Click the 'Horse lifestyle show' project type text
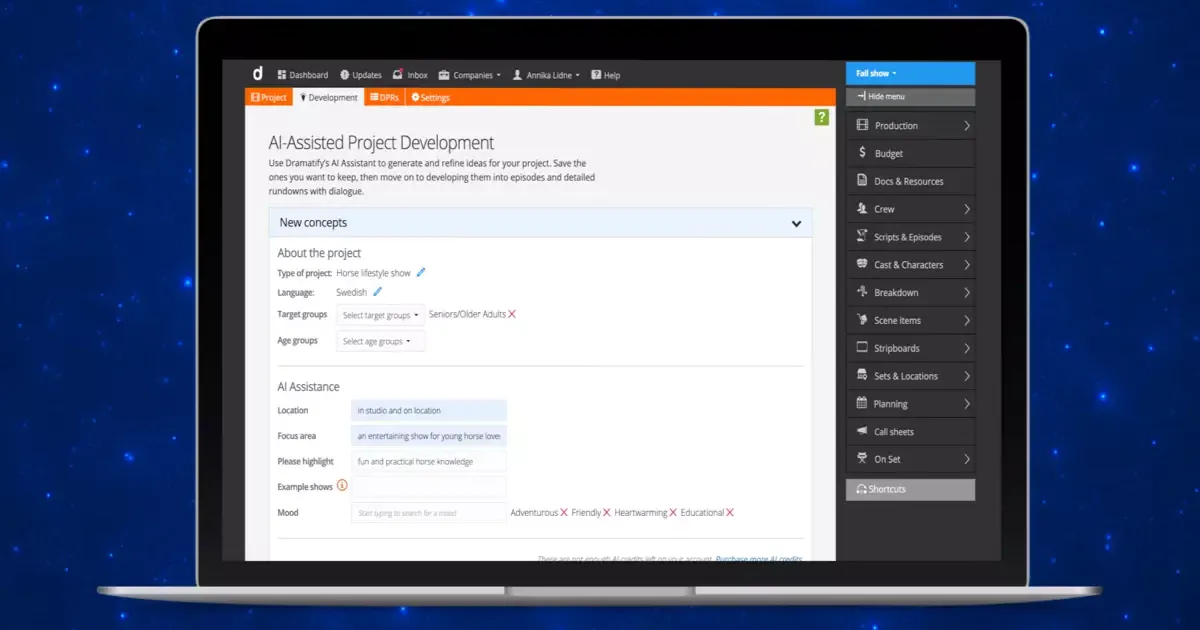Image resolution: width=1200 pixels, height=630 pixels. (x=374, y=272)
